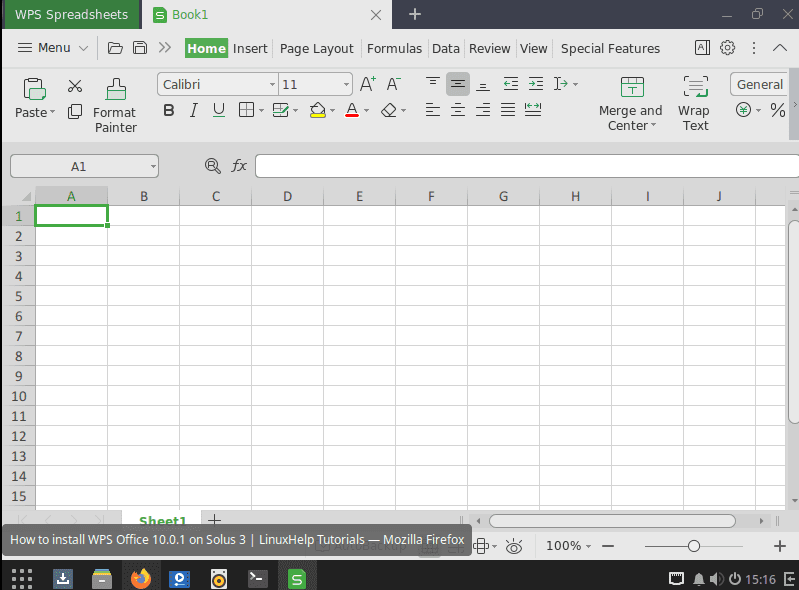Click the percent style icon
The image size is (799, 590).
pos(778,110)
